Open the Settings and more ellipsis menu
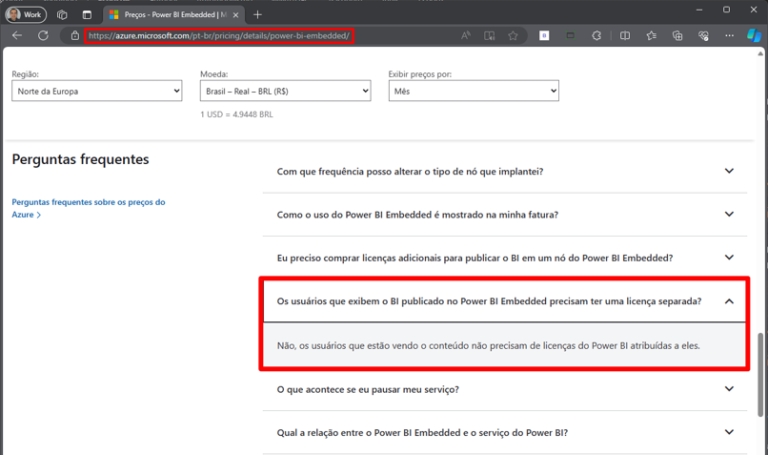The image size is (768, 455). tap(728, 35)
